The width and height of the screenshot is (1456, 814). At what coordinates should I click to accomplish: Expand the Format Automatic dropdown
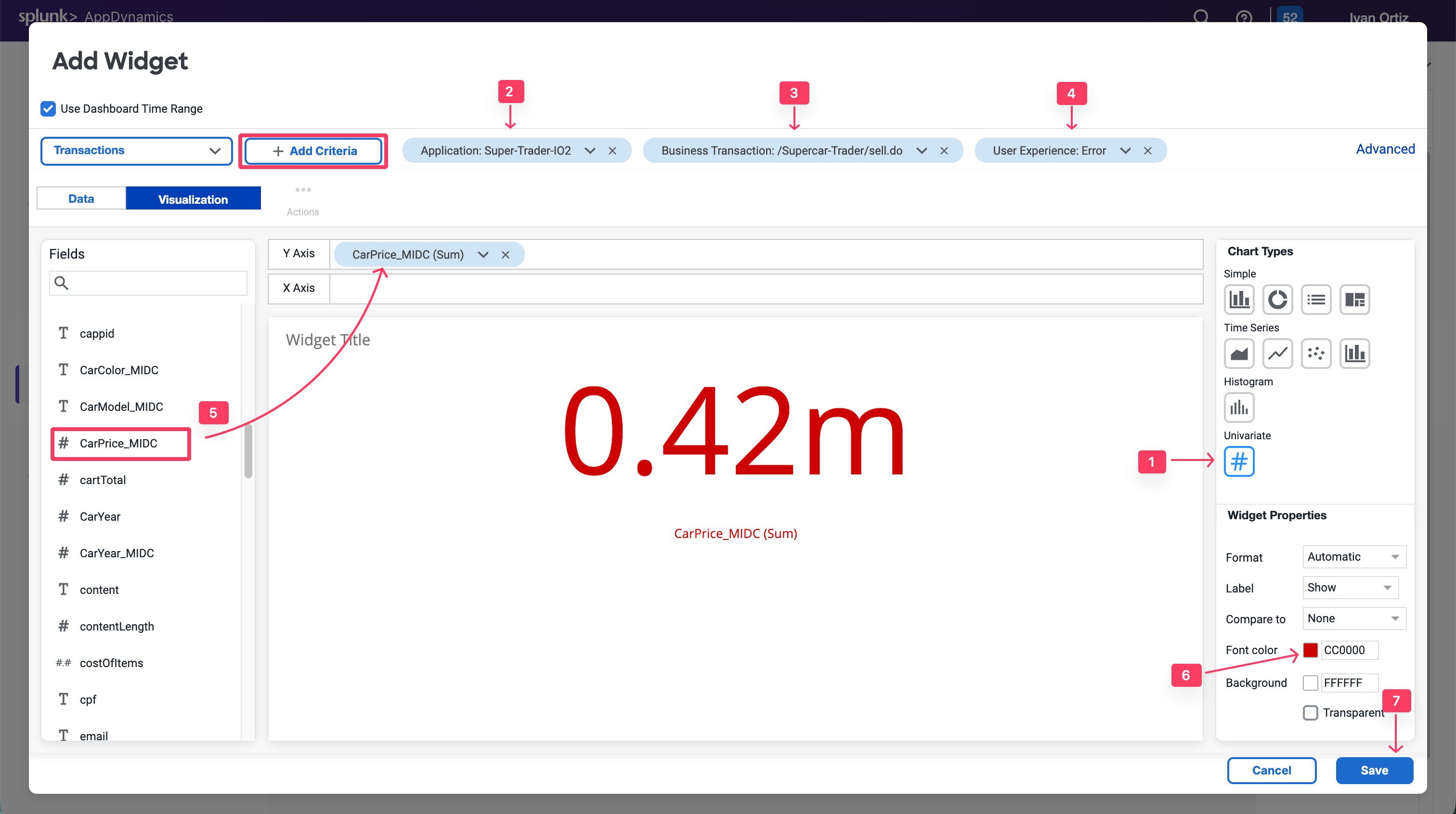click(1354, 557)
